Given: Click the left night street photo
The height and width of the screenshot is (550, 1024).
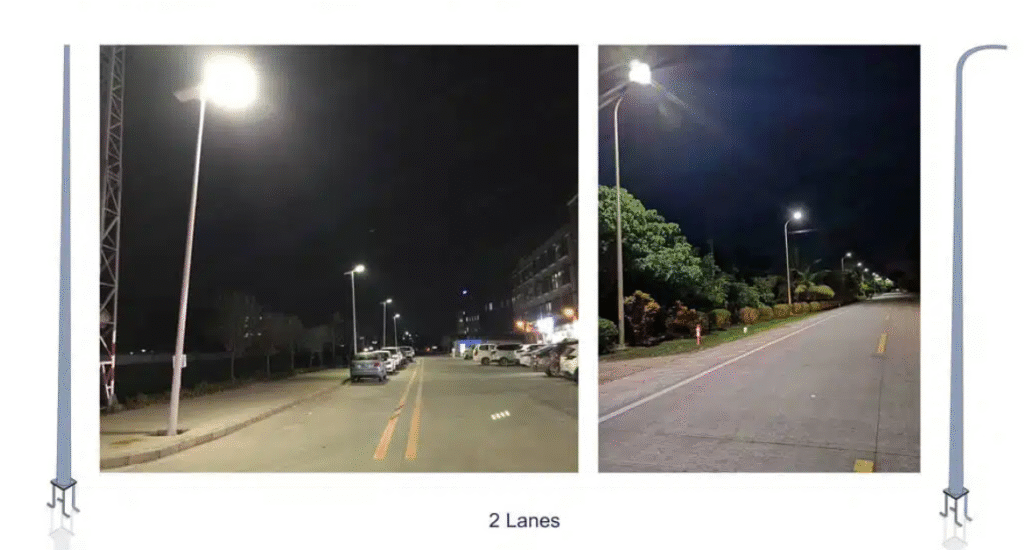Looking at the screenshot, I should pyautogui.click(x=339, y=258).
